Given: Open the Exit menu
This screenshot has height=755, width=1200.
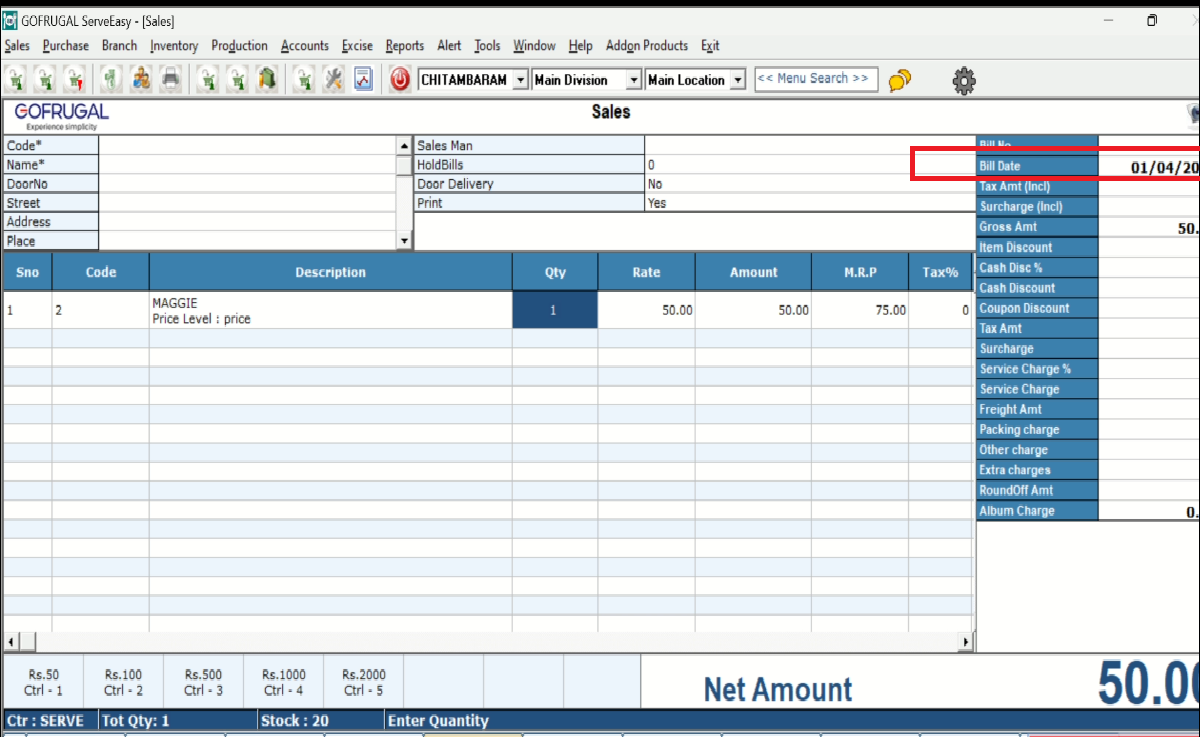Looking at the screenshot, I should pyautogui.click(x=710, y=46).
